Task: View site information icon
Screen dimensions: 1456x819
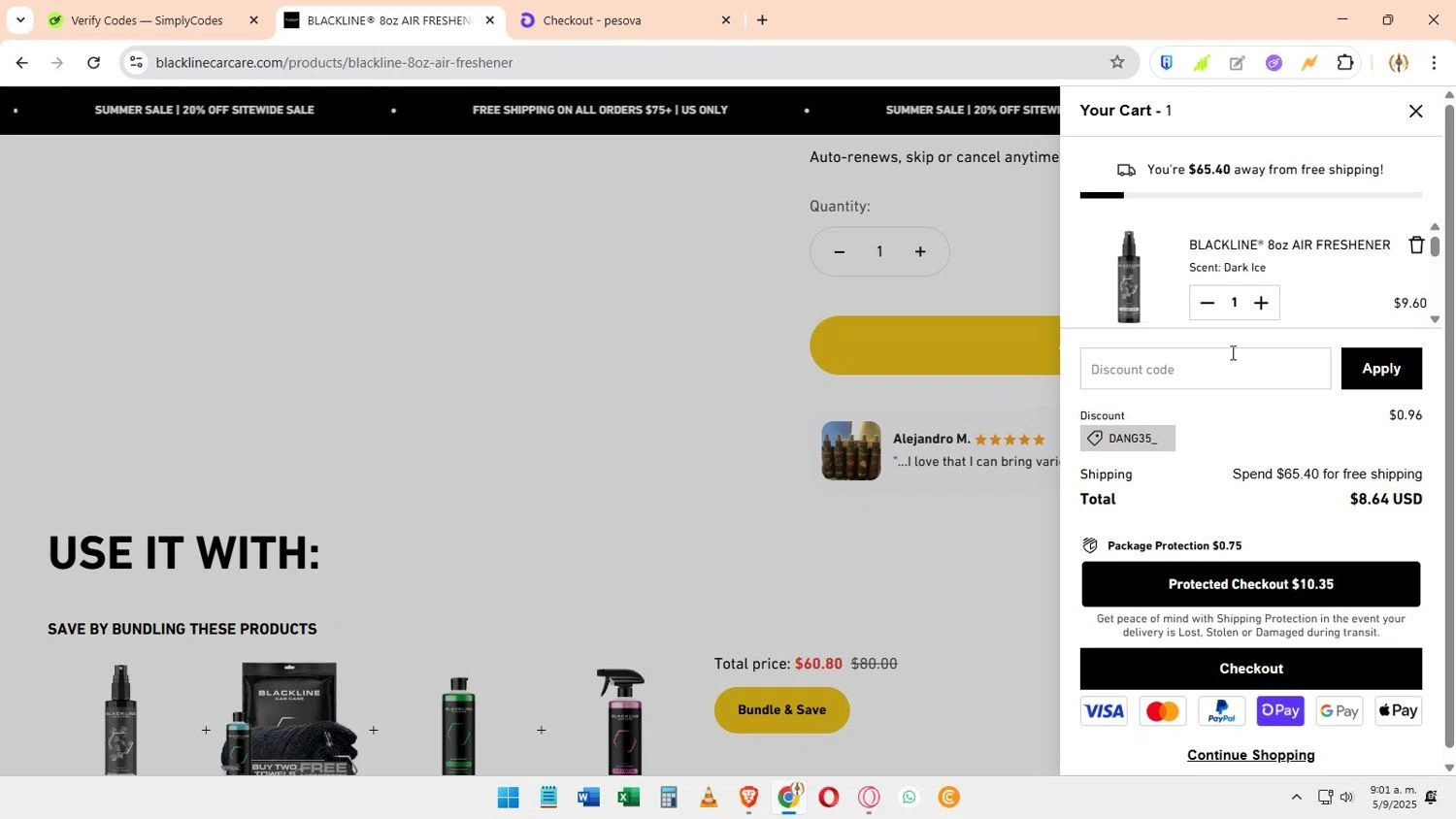Action: [136, 63]
